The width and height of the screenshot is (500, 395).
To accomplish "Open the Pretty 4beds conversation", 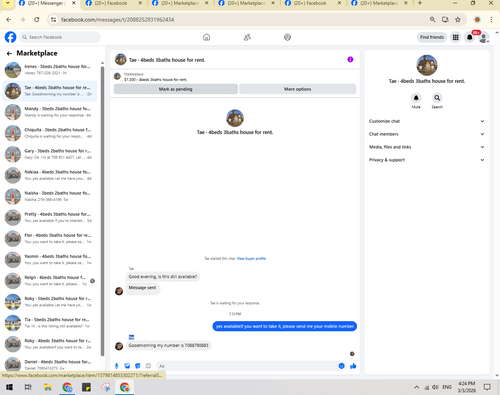I will coord(50,217).
